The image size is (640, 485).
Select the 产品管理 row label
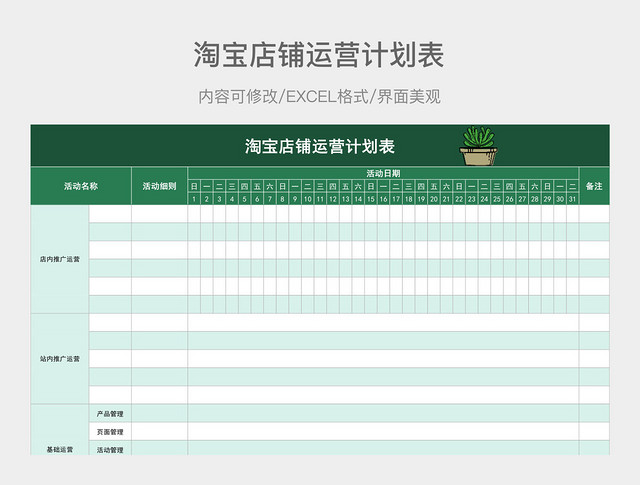(x=110, y=414)
